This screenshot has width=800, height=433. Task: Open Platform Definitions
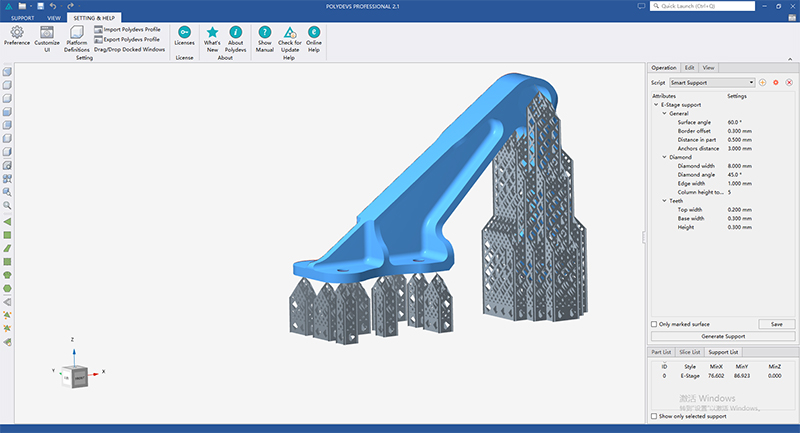point(77,32)
